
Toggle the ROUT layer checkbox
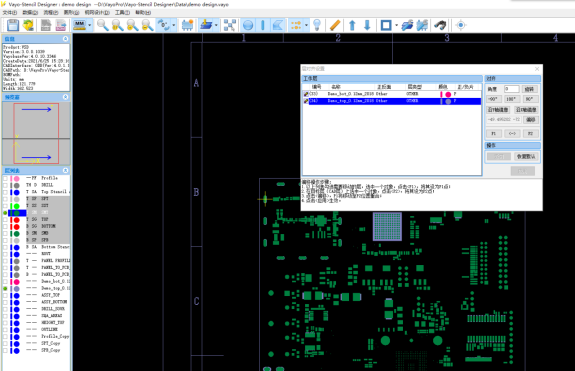coord(5,254)
